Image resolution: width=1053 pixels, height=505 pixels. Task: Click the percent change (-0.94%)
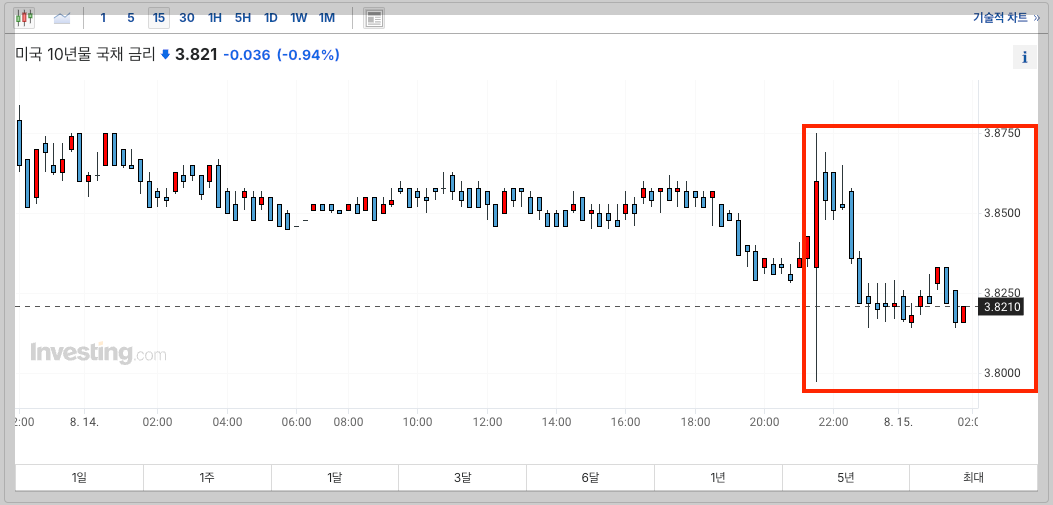309,55
